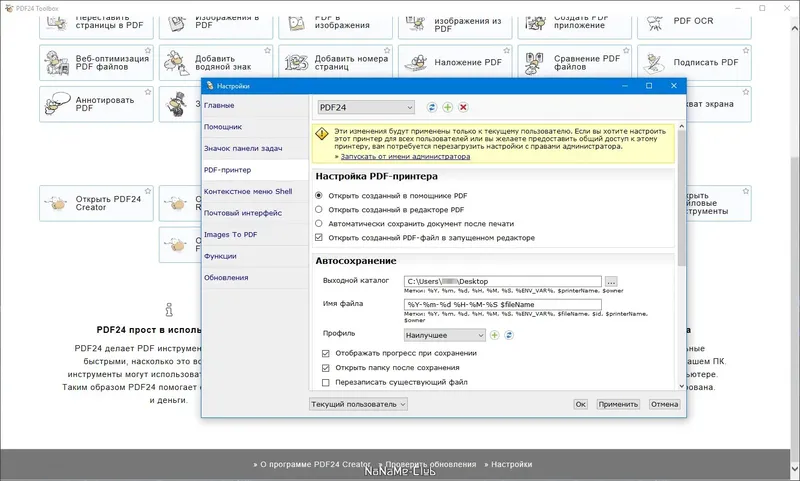Select Открыть созданный в помощнике PDF radio
The image size is (800, 481).
coord(319,195)
